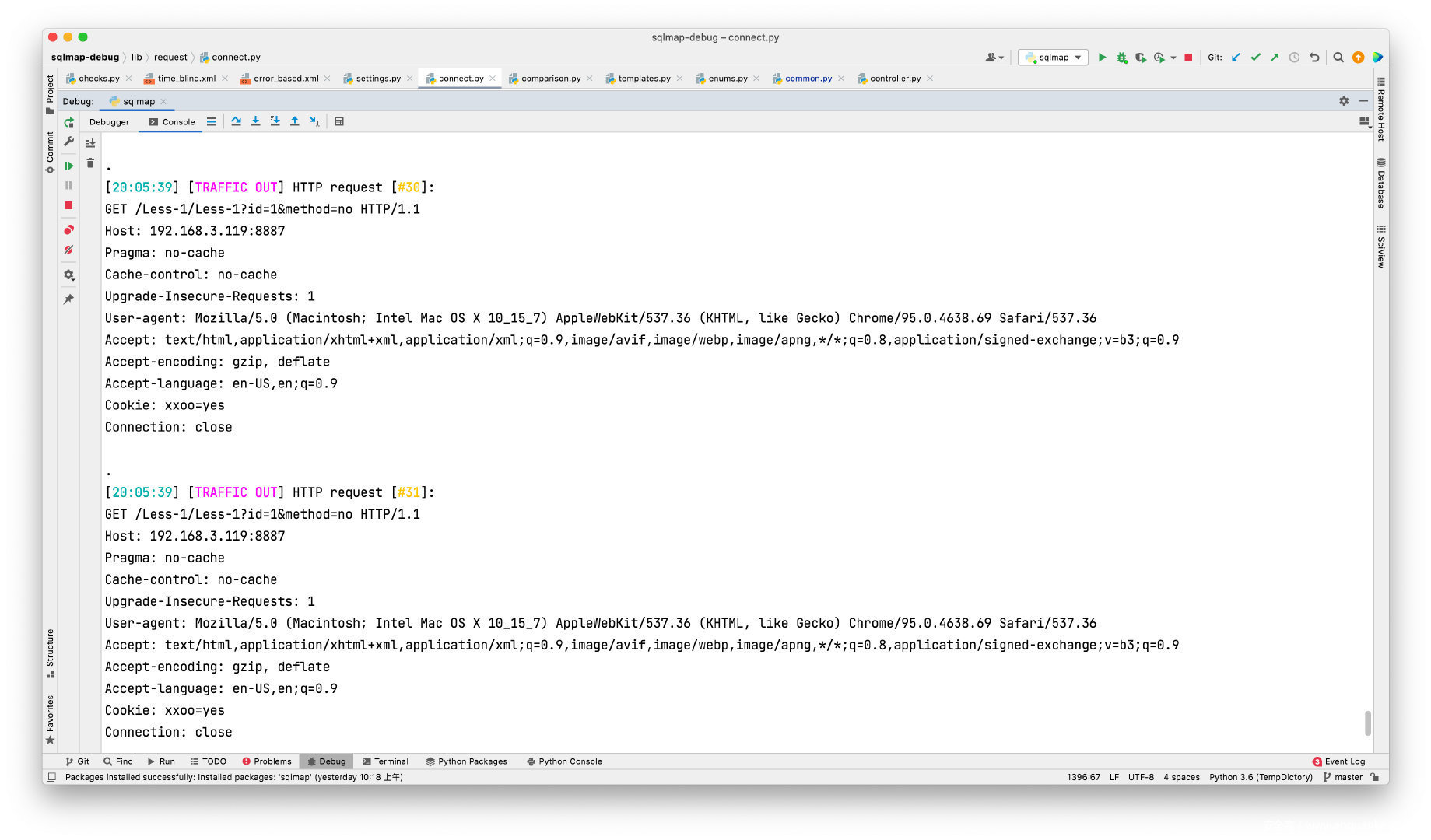Viewport: 1431px width, 840px height.
Task: Pause the program in debug panel
Action: click(x=68, y=185)
